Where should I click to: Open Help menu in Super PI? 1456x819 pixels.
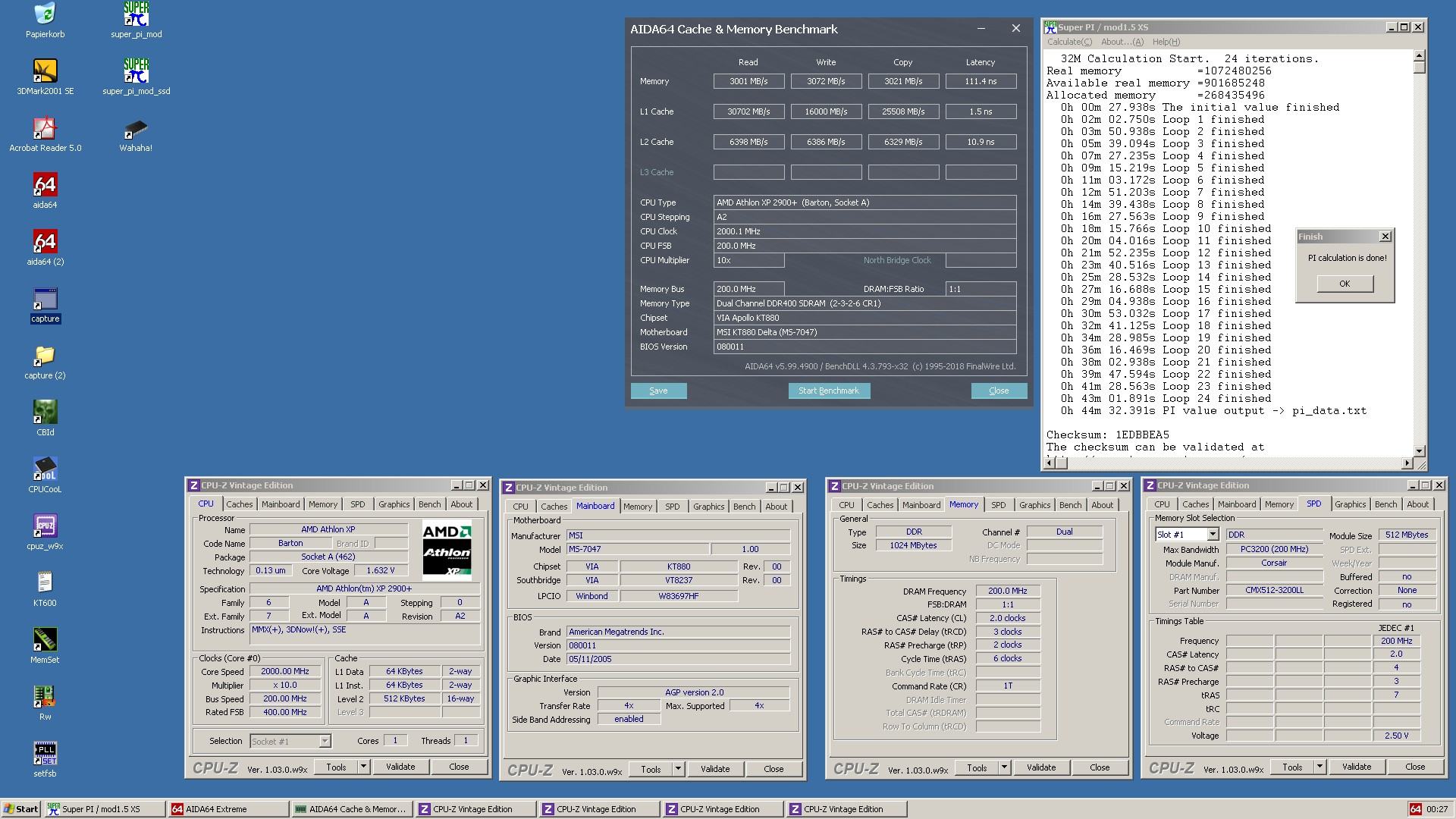1166,42
